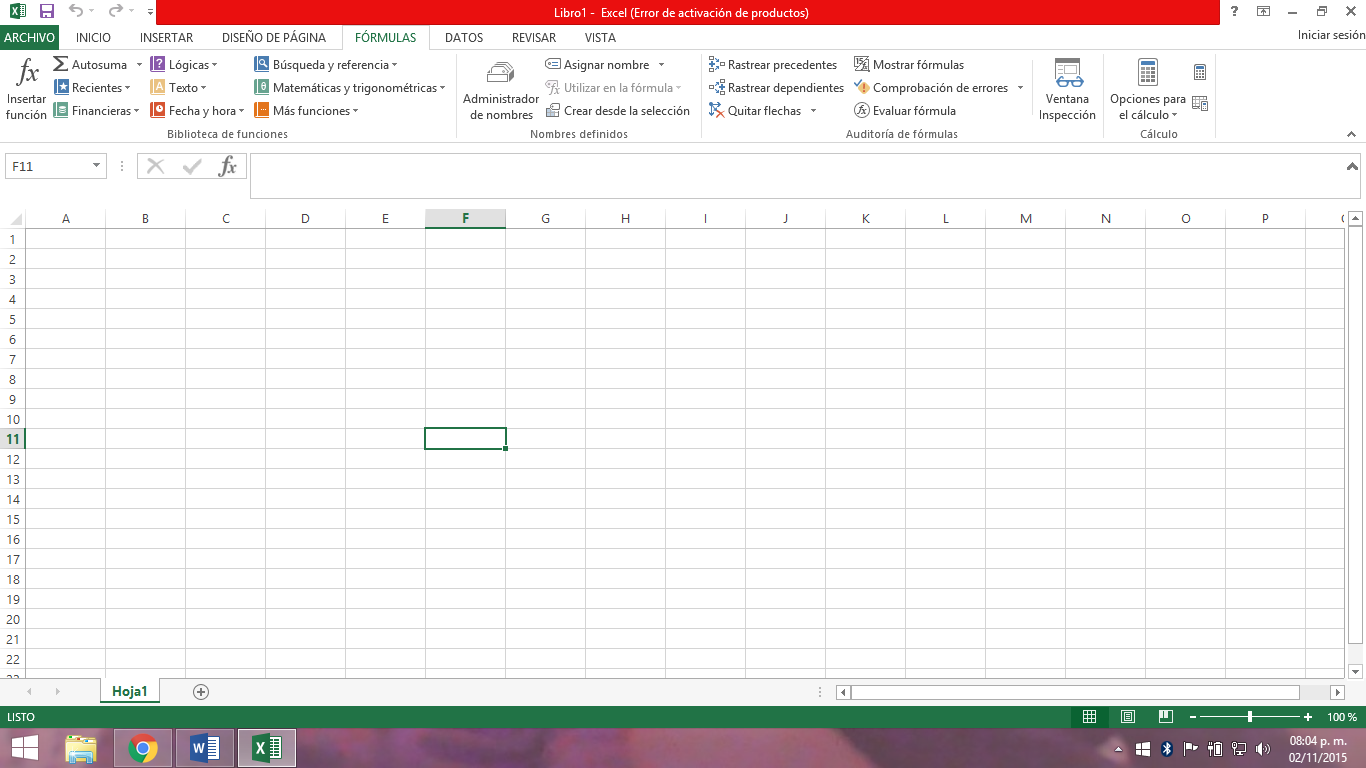1366x768 pixels.
Task: Click Iniciar sesión link
Action: 1330,35
